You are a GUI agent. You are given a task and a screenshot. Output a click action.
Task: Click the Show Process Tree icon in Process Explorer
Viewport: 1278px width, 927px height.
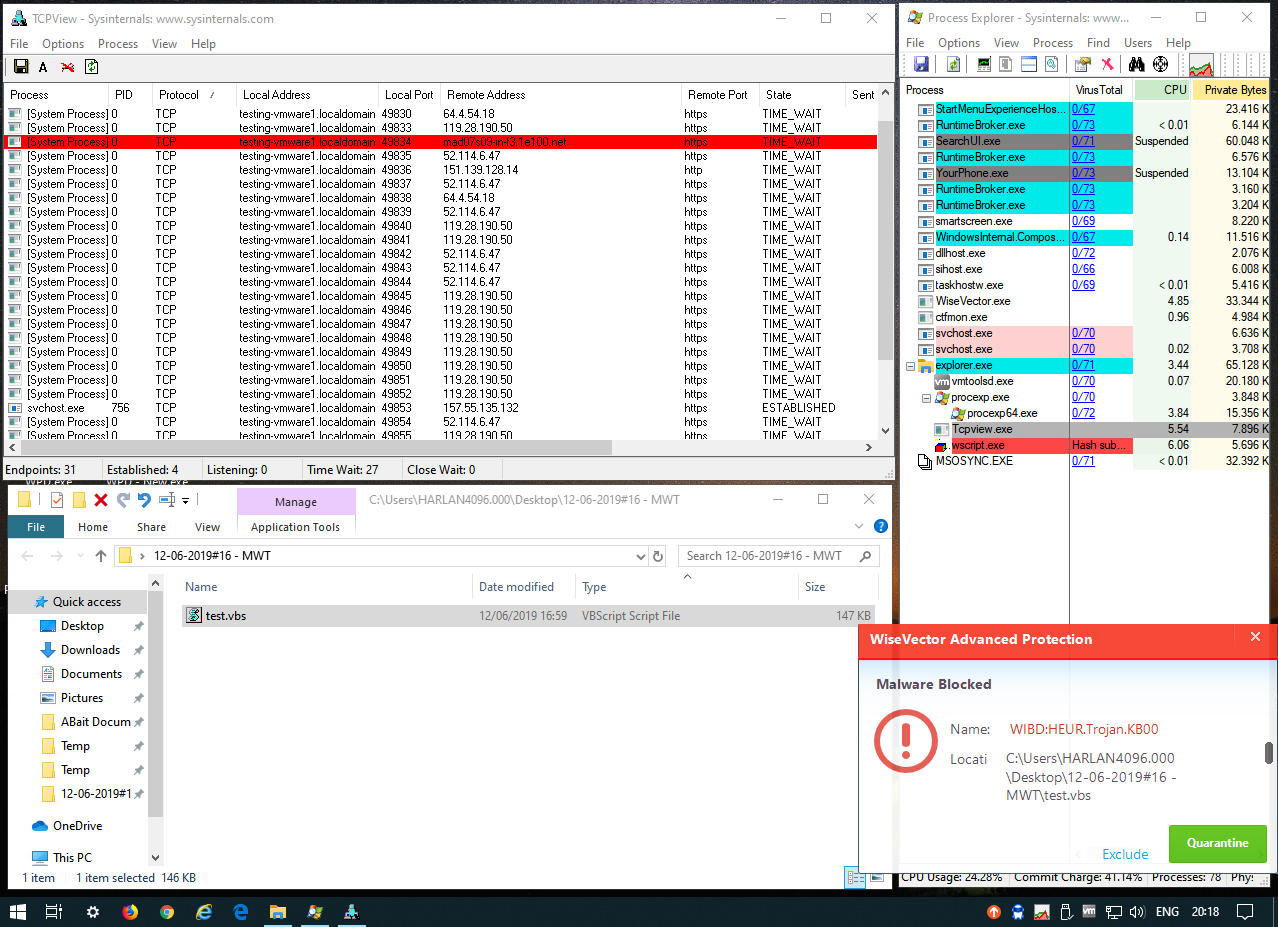click(1007, 65)
